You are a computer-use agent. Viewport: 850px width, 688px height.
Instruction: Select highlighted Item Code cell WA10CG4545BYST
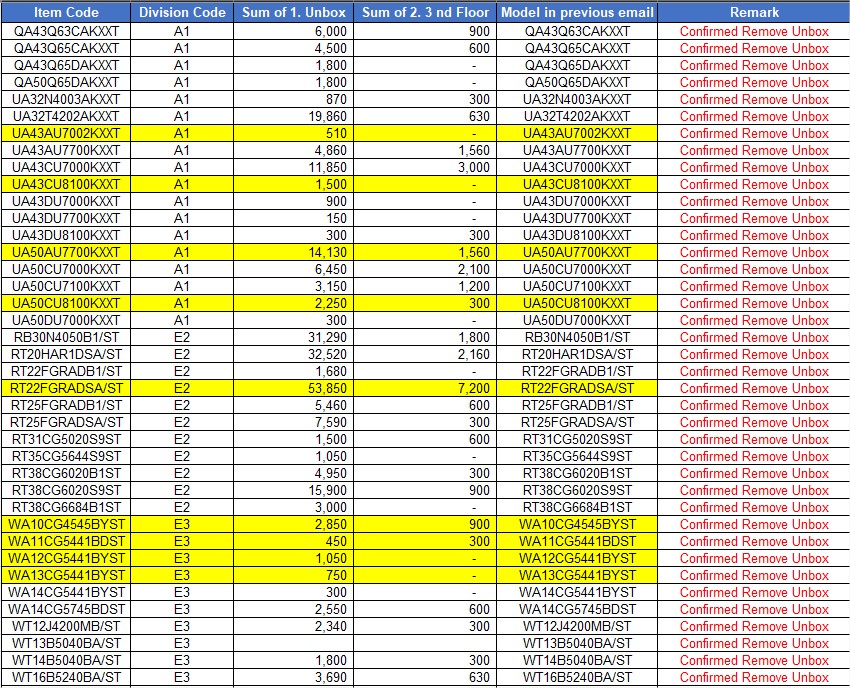tap(66, 524)
